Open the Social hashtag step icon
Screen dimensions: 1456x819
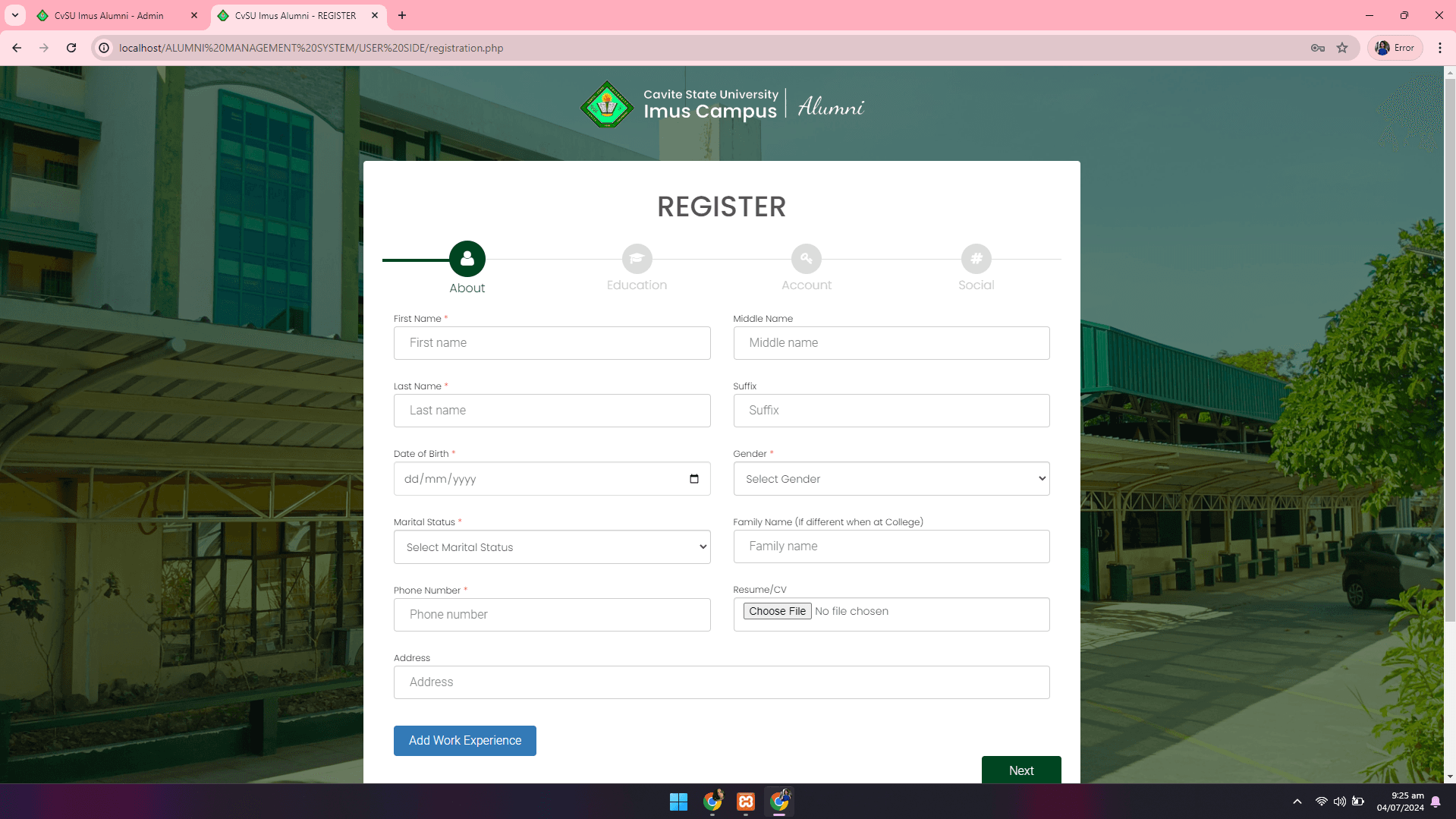[x=976, y=258]
